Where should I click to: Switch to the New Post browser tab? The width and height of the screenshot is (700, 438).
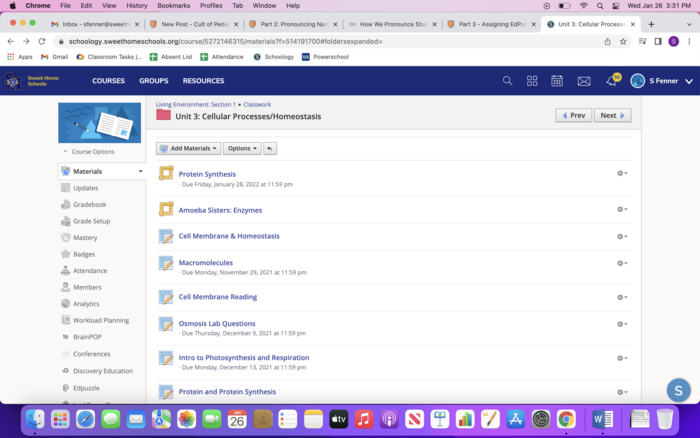[x=190, y=23]
